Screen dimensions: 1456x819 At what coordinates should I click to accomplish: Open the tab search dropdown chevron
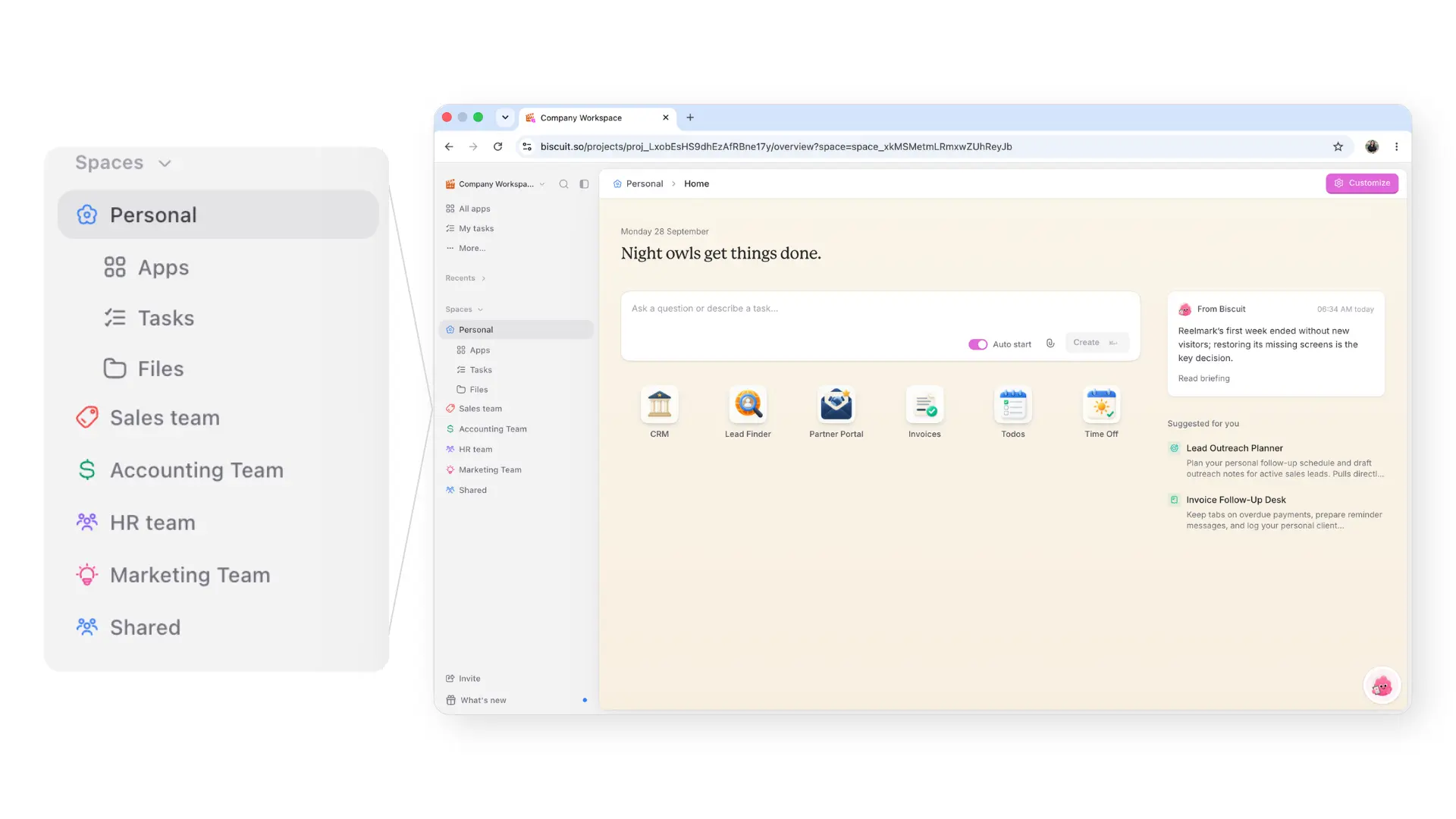click(x=505, y=118)
